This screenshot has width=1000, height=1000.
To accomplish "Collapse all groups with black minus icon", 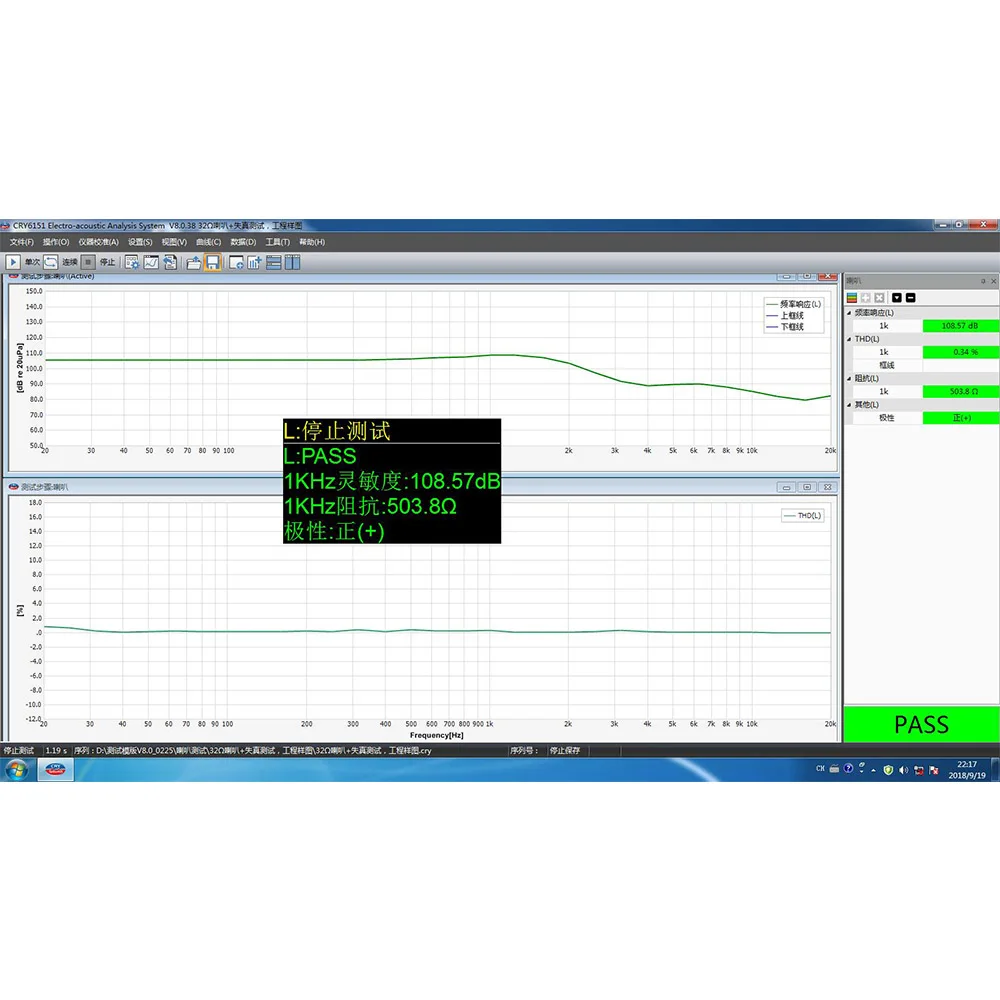I will click(x=911, y=298).
